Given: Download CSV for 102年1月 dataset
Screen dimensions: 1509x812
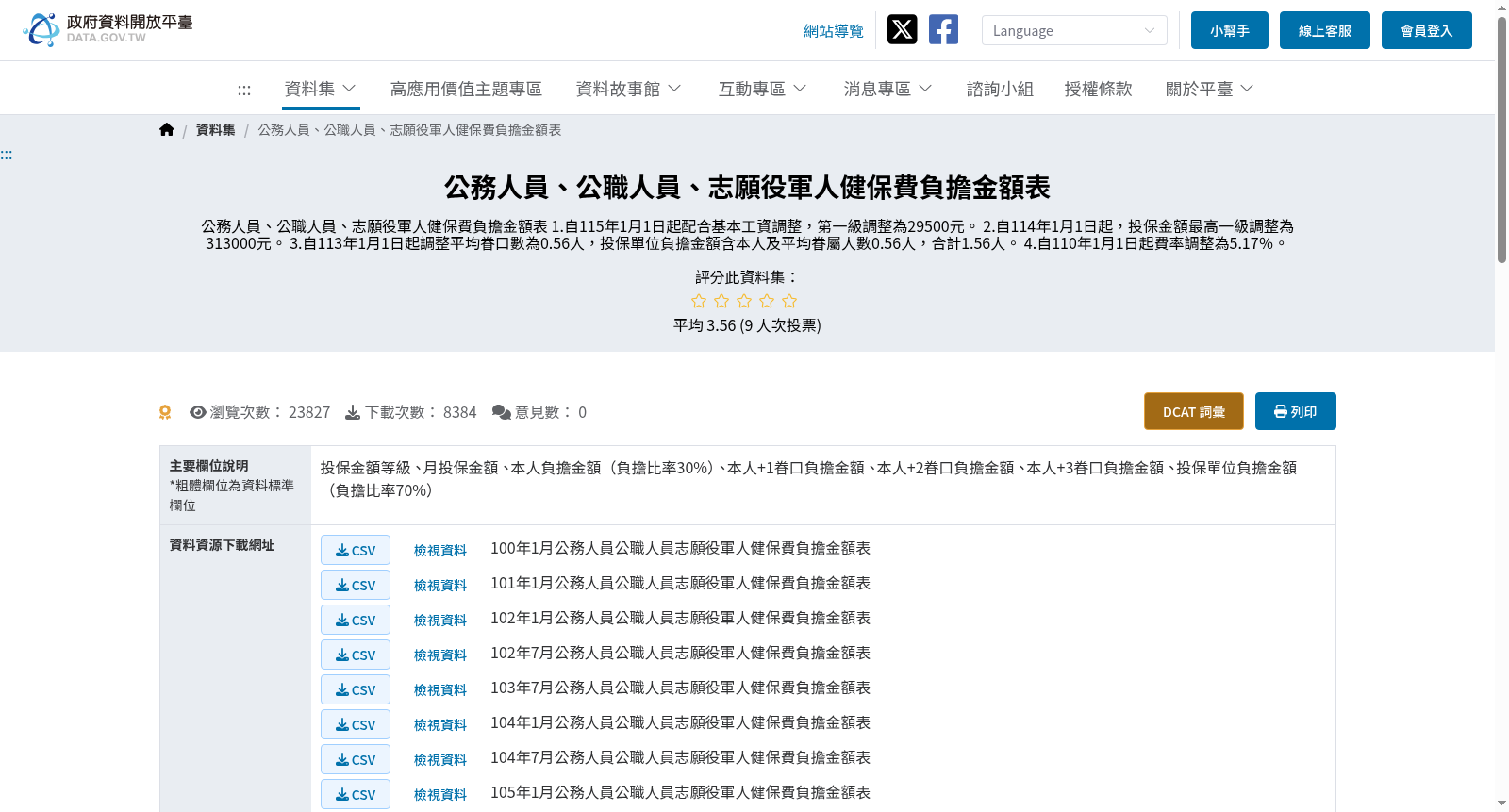Looking at the screenshot, I should click(x=356, y=620).
